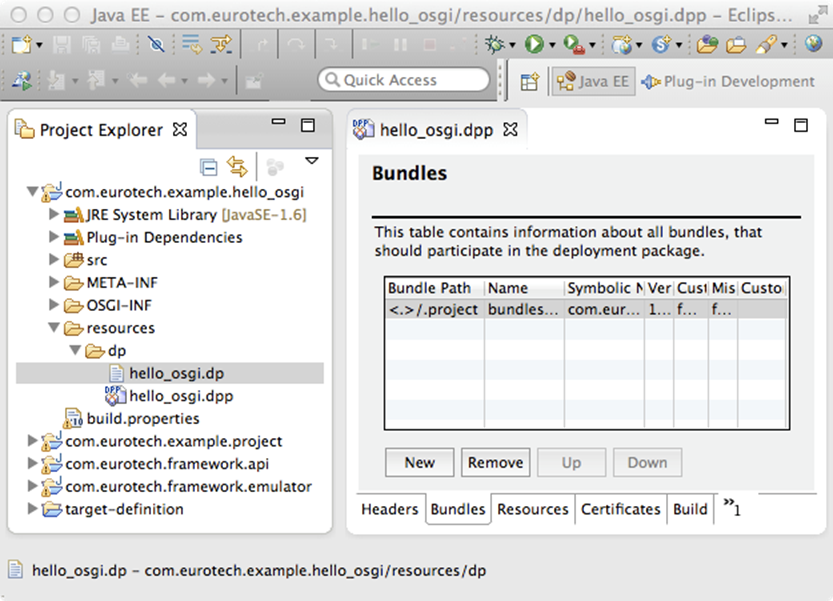Click the Remove button
The image size is (833, 601).
(x=495, y=462)
